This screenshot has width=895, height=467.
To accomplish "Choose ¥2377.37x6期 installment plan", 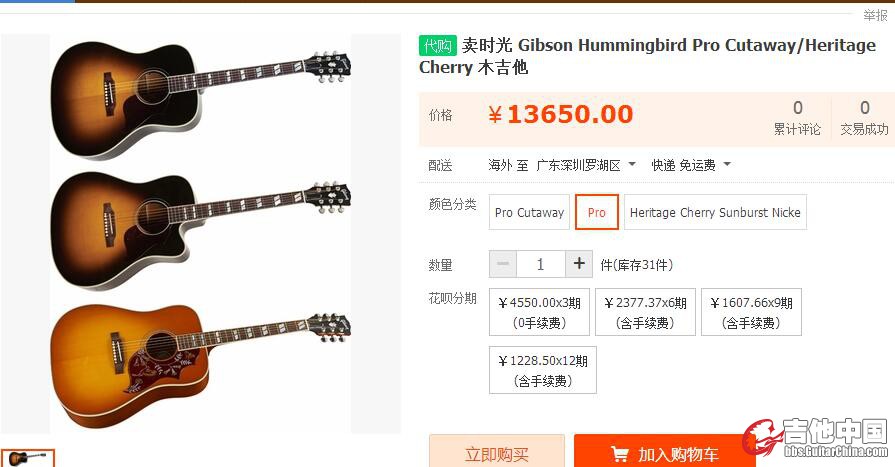I will 646,312.
